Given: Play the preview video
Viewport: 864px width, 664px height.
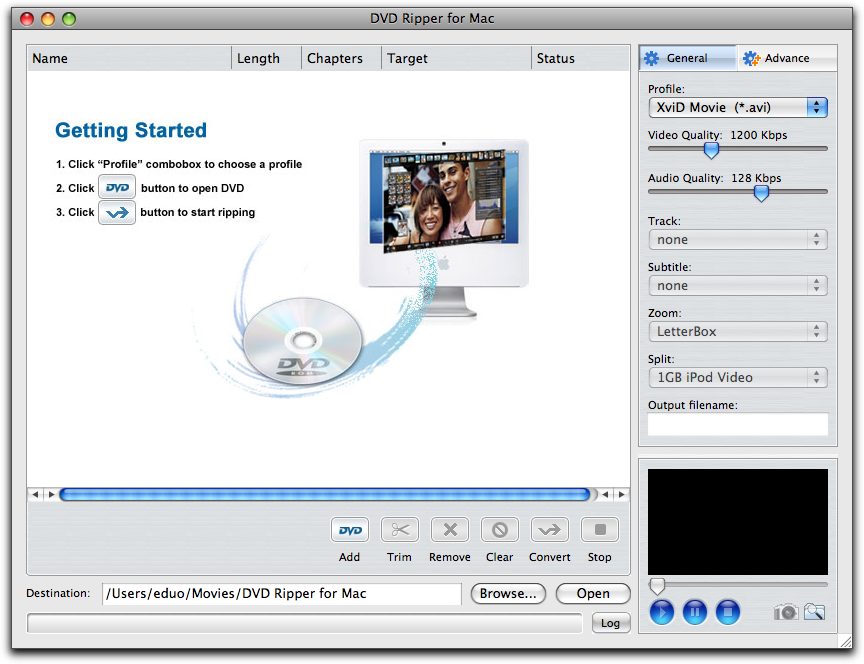Looking at the screenshot, I should (662, 612).
